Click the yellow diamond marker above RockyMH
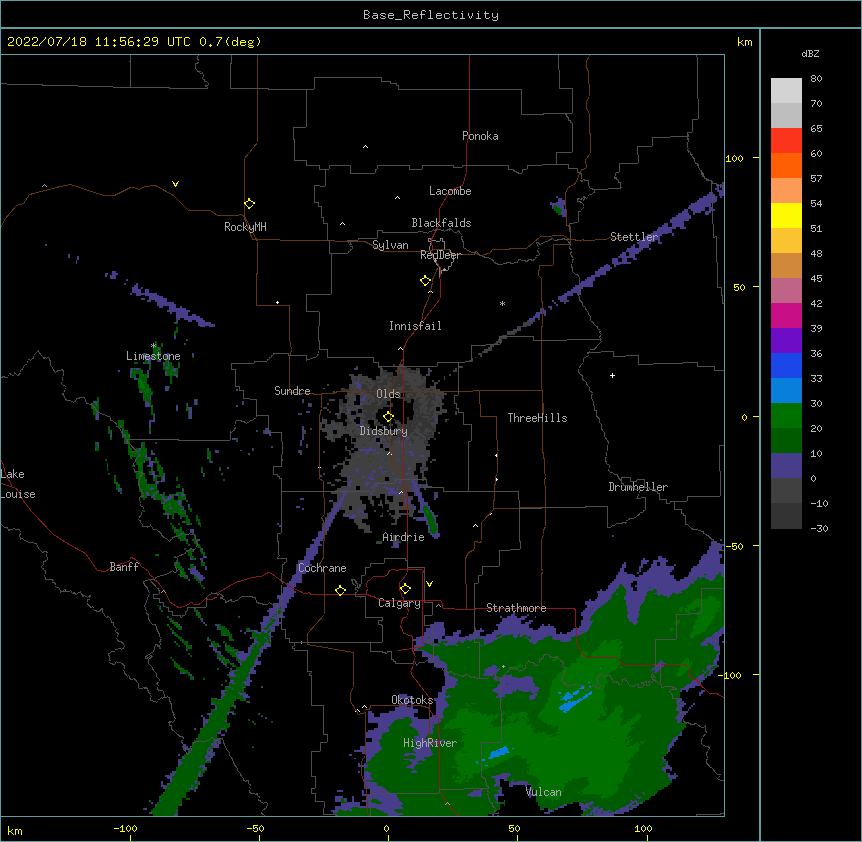Screen dimensions: 862x842 (249, 203)
